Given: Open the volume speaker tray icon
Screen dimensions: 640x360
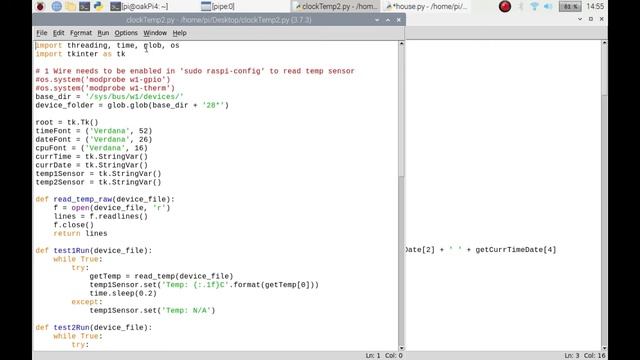Looking at the screenshot, I should (548, 6).
